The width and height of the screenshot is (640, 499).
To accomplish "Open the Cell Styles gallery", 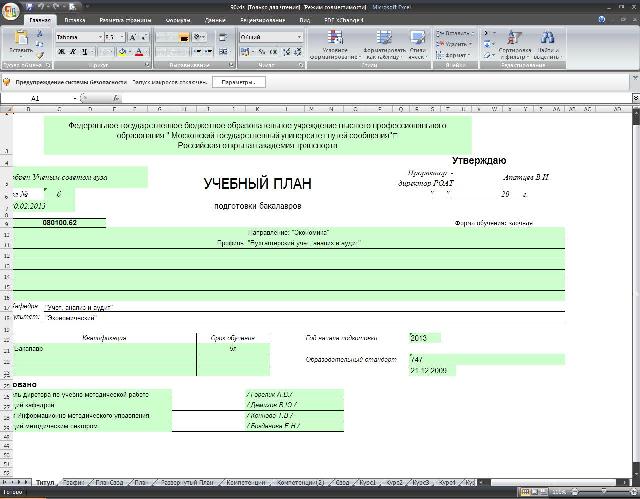I will coord(418,45).
